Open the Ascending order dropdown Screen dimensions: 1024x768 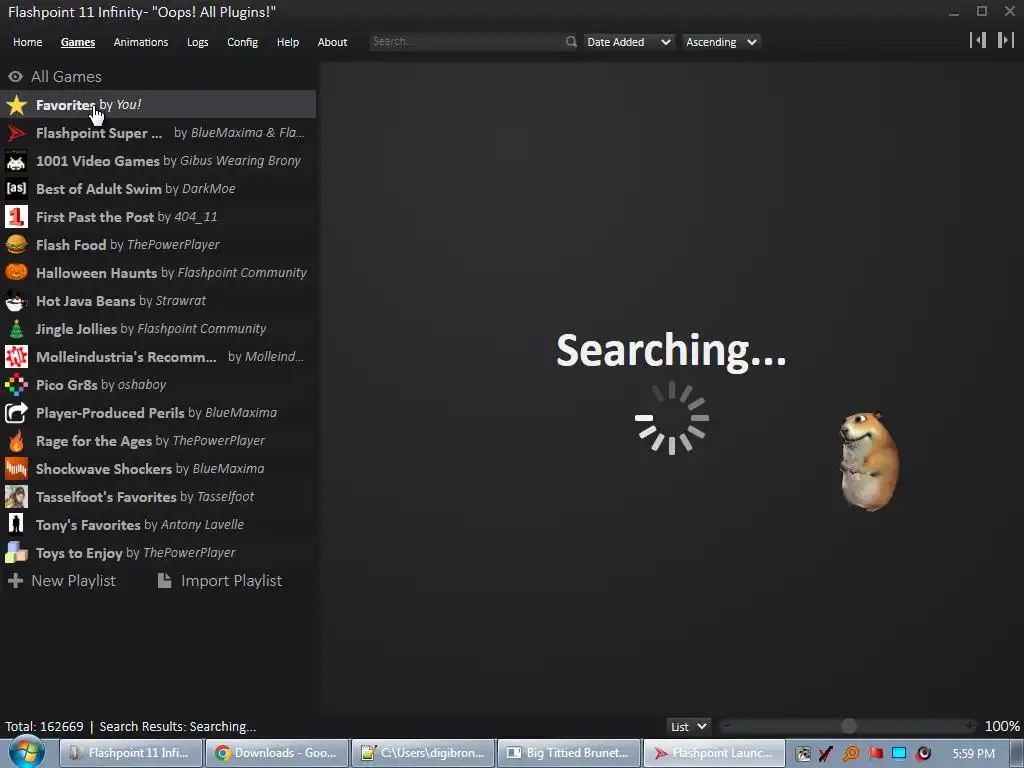click(721, 42)
